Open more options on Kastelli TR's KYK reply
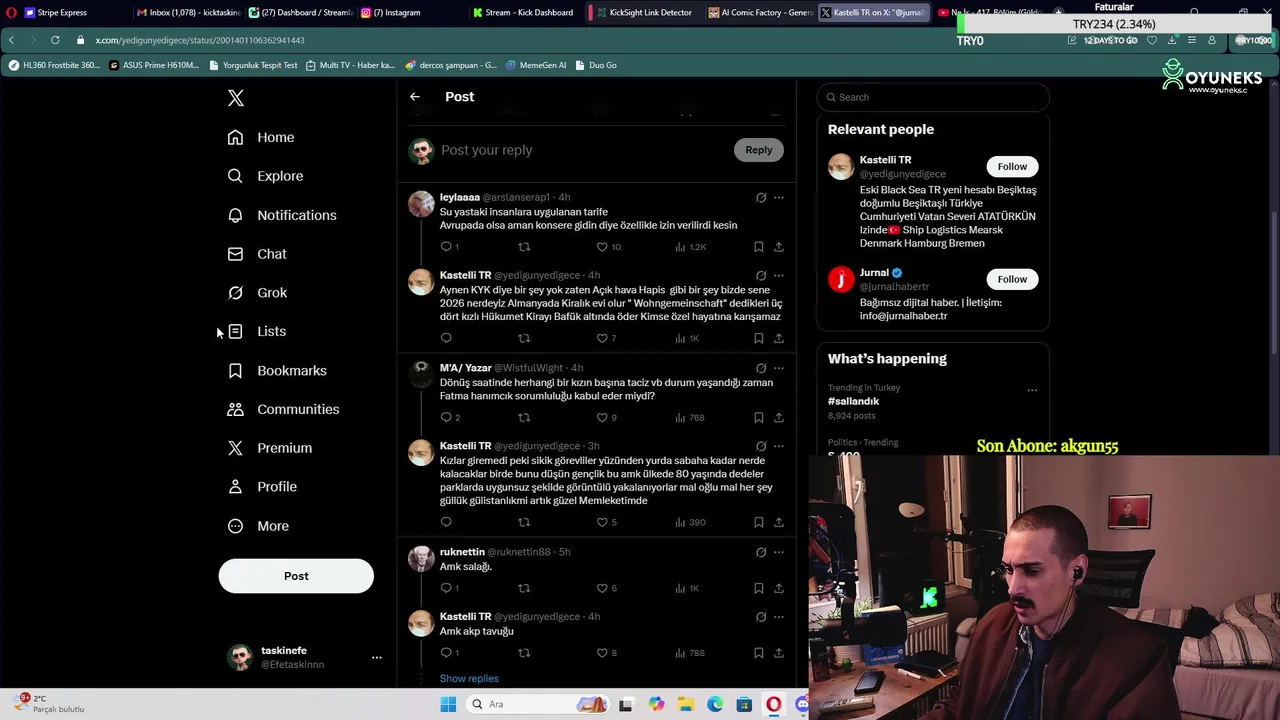1280x720 pixels. click(x=779, y=275)
